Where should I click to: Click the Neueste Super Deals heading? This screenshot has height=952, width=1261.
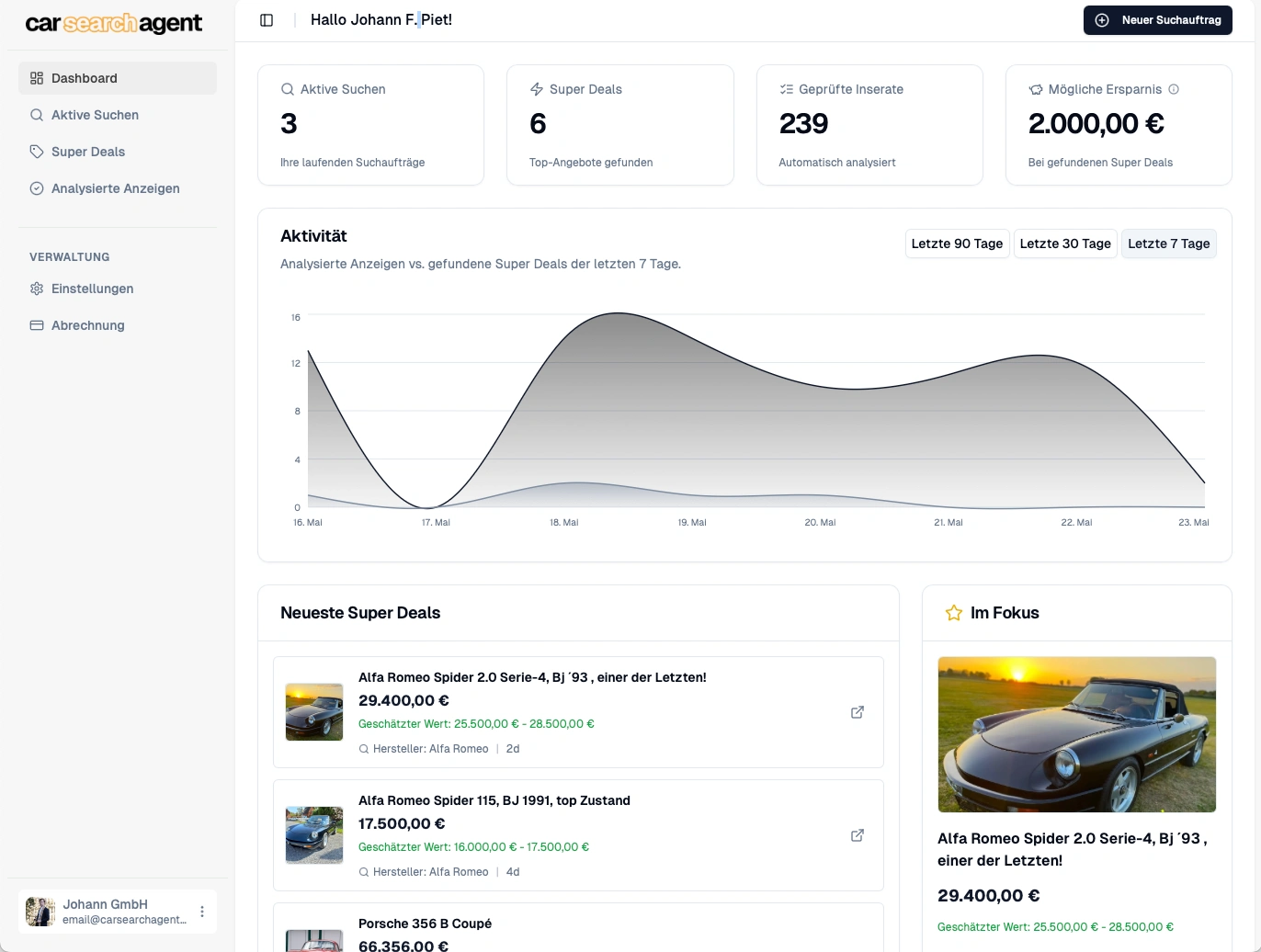360,613
